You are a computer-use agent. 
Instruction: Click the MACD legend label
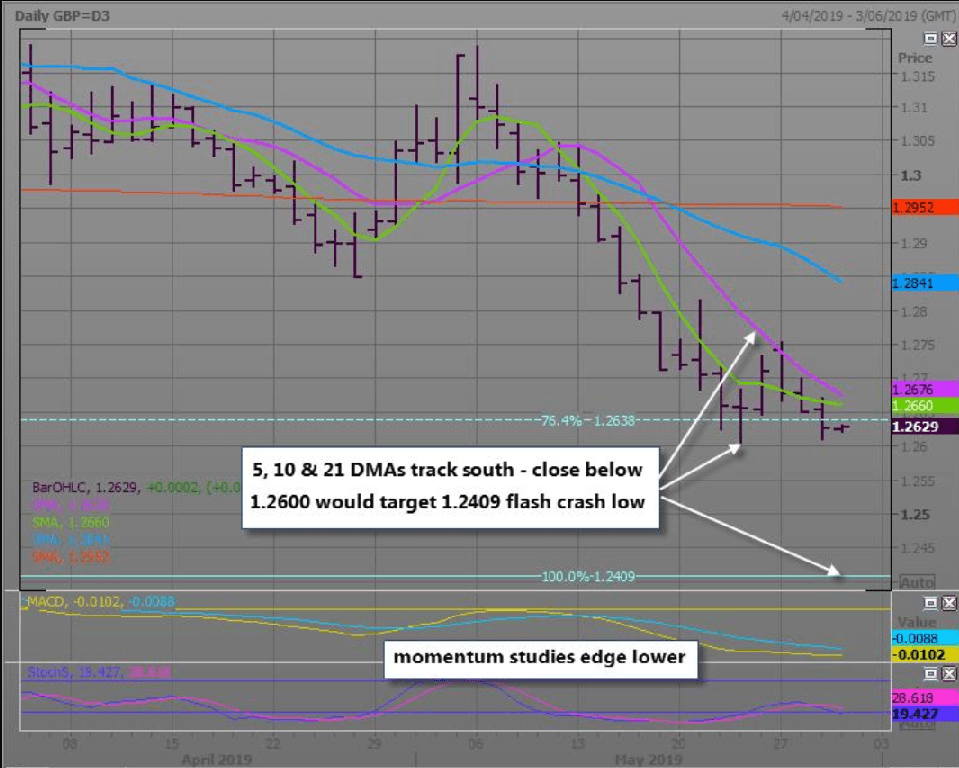pyautogui.click(x=45, y=600)
